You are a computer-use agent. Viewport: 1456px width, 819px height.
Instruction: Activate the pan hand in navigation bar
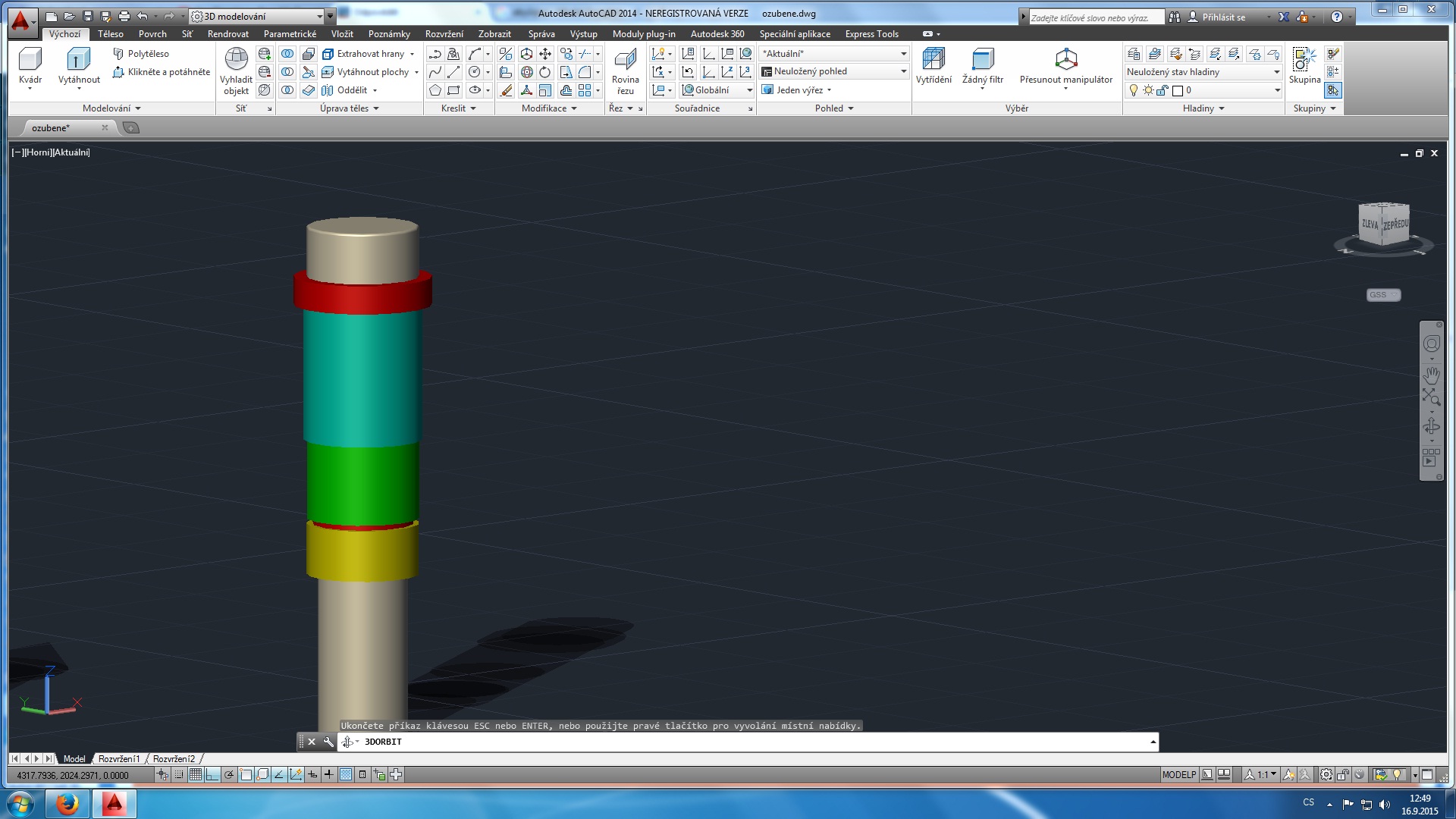click(x=1431, y=375)
